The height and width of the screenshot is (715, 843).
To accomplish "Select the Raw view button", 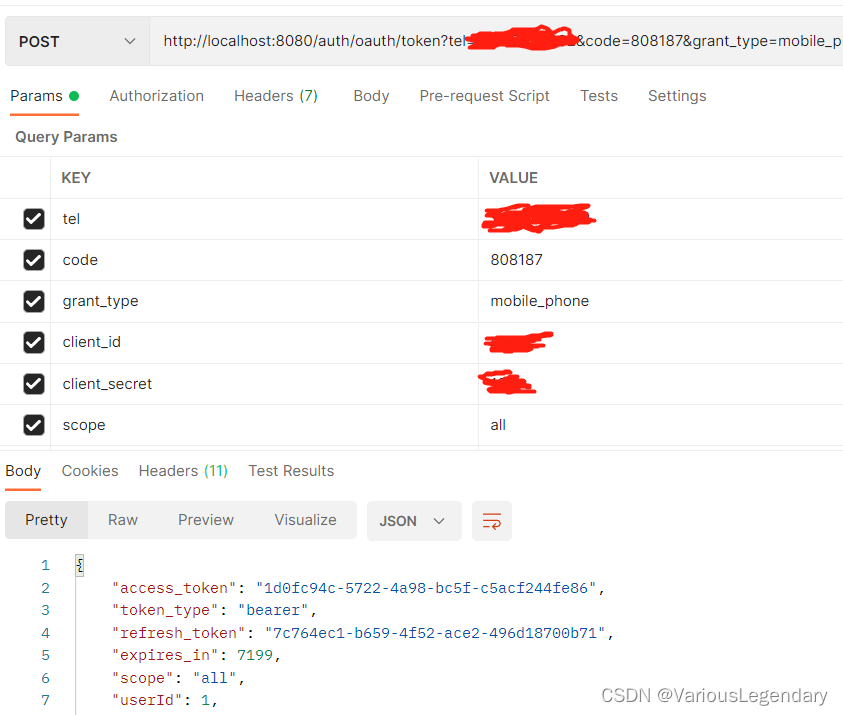I will point(123,520).
